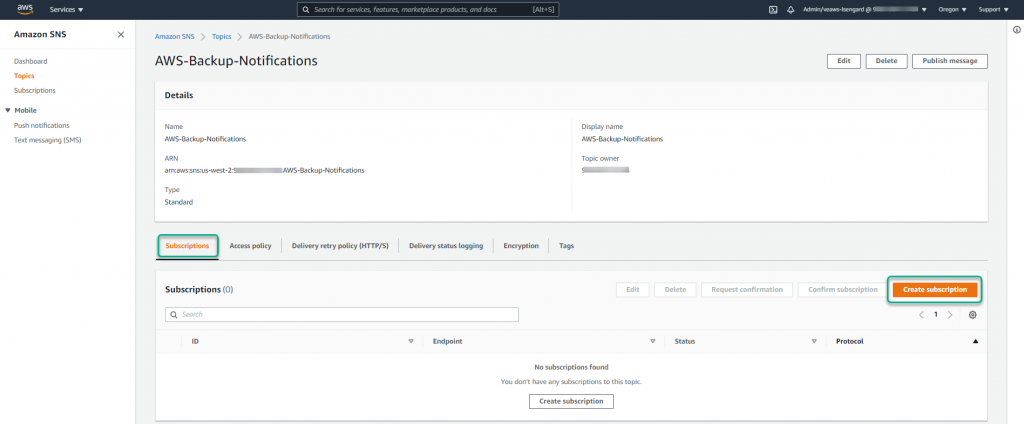Go to next page of subscriptions

pyautogui.click(x=950, y=315)
